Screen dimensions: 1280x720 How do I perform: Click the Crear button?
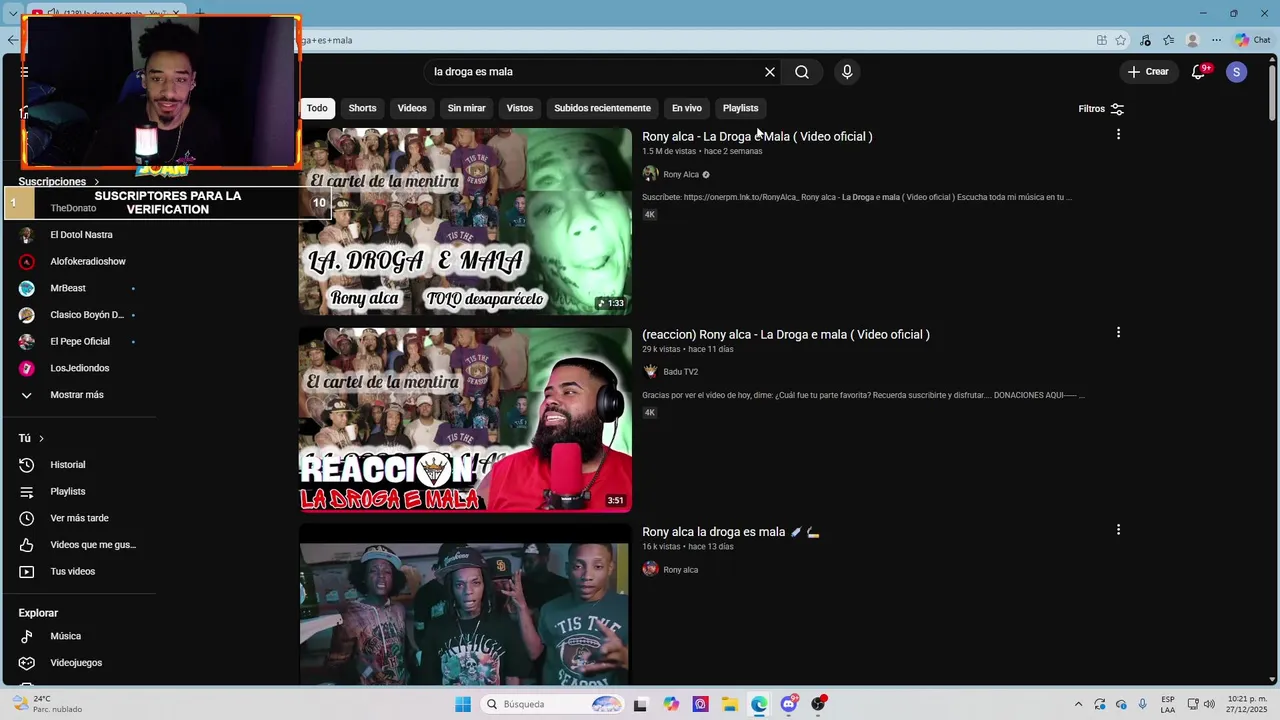tap(1148, 72)
